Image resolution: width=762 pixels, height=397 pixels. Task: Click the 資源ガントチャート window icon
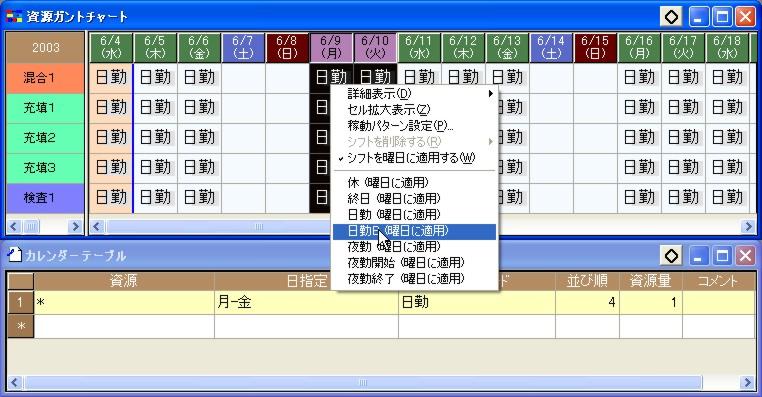coord(14,17)
